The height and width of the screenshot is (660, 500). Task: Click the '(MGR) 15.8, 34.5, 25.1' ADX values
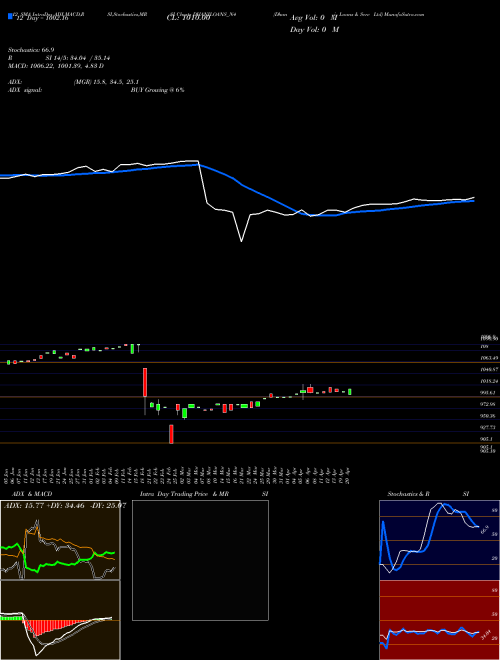[106, 82]
